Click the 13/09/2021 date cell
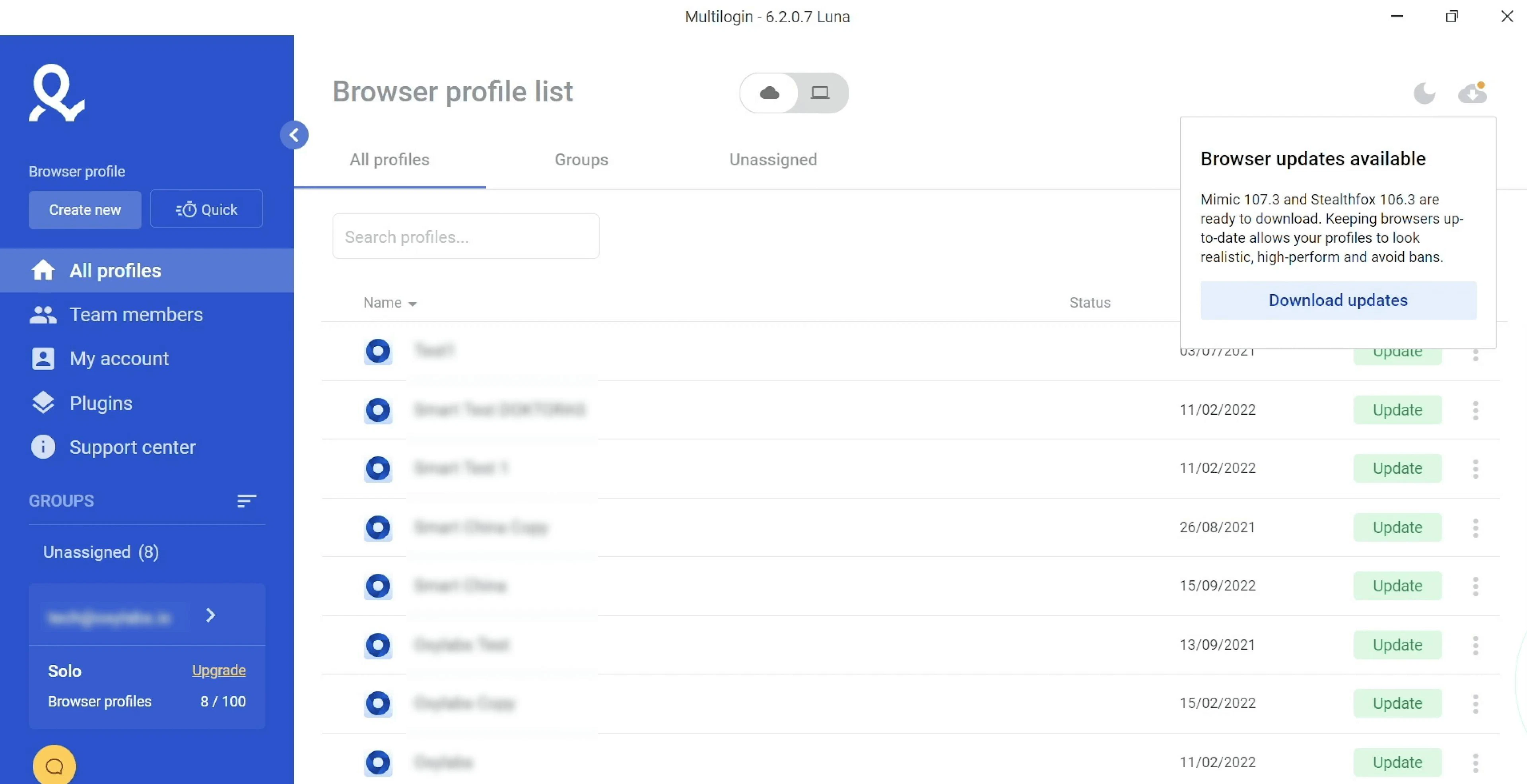Viewport: 1527px width, 784px height. [1217, 645]
